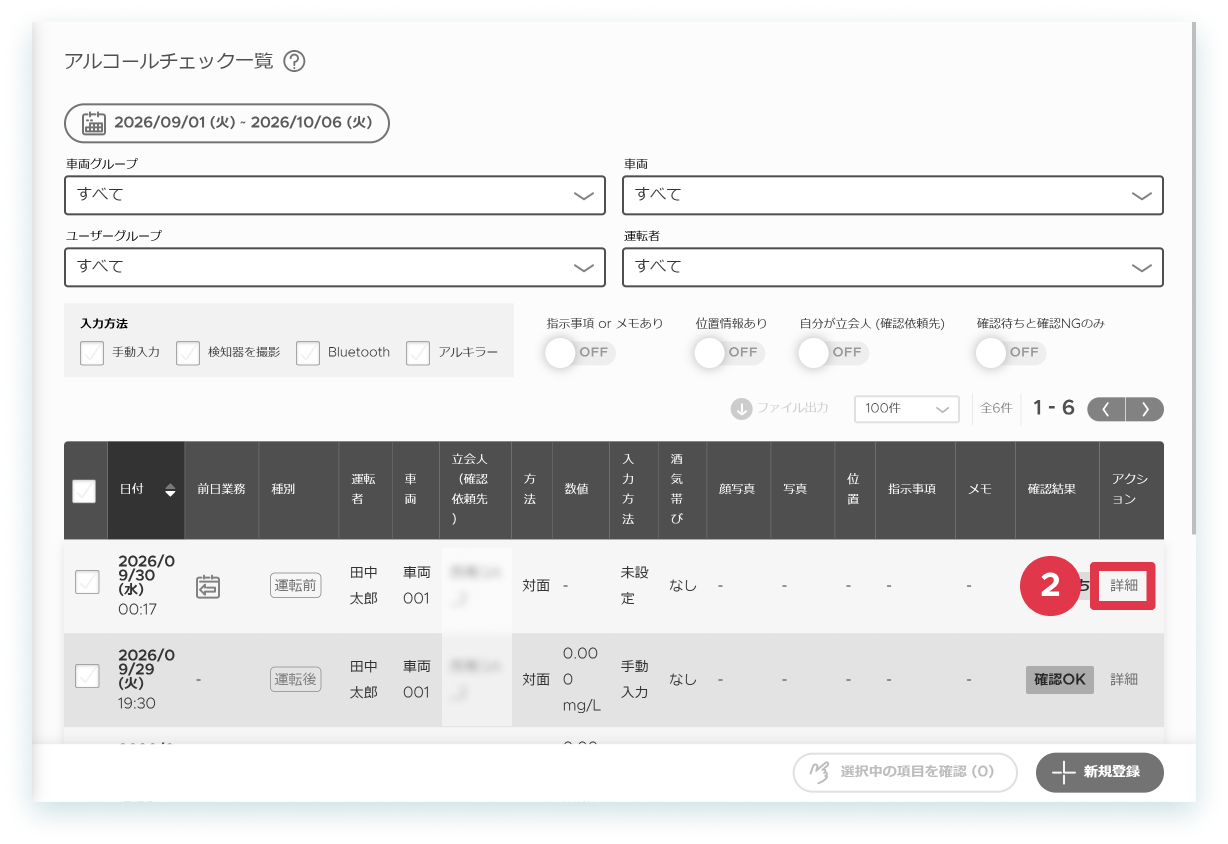Check the Bluetooth input method box
The image size is (1228, 844).
coord(308,353)
